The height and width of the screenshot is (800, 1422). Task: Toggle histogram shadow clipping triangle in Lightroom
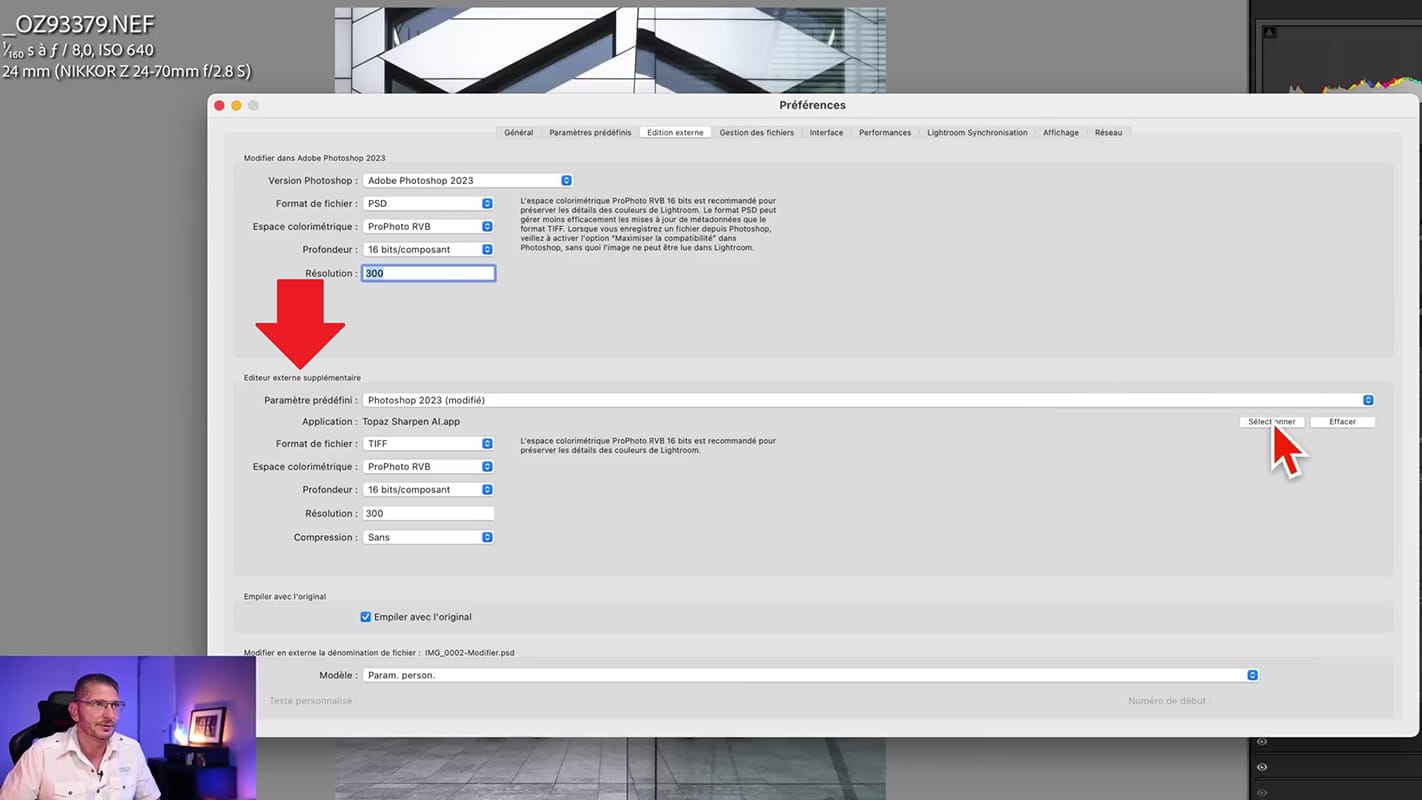[x=1270, y=33]
